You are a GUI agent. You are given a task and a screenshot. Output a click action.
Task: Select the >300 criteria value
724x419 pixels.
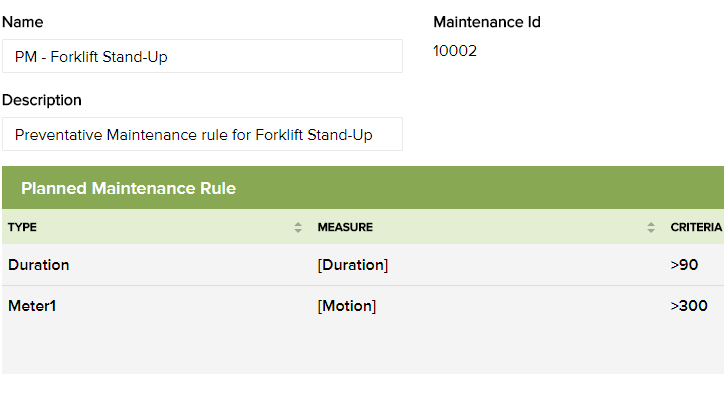[x=689, y=306]
